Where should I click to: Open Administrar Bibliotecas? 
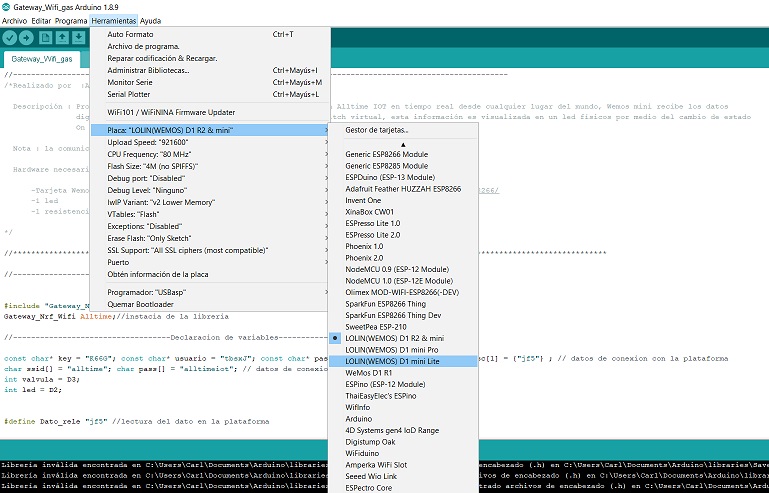tap(210, 70)
